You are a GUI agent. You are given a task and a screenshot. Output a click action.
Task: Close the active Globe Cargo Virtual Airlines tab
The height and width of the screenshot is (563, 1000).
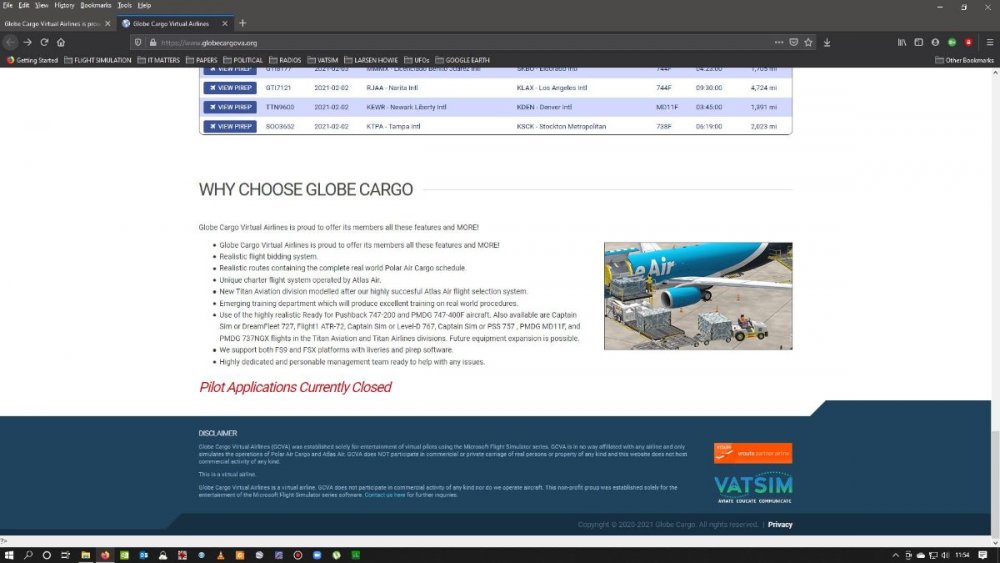pos(224,24)
